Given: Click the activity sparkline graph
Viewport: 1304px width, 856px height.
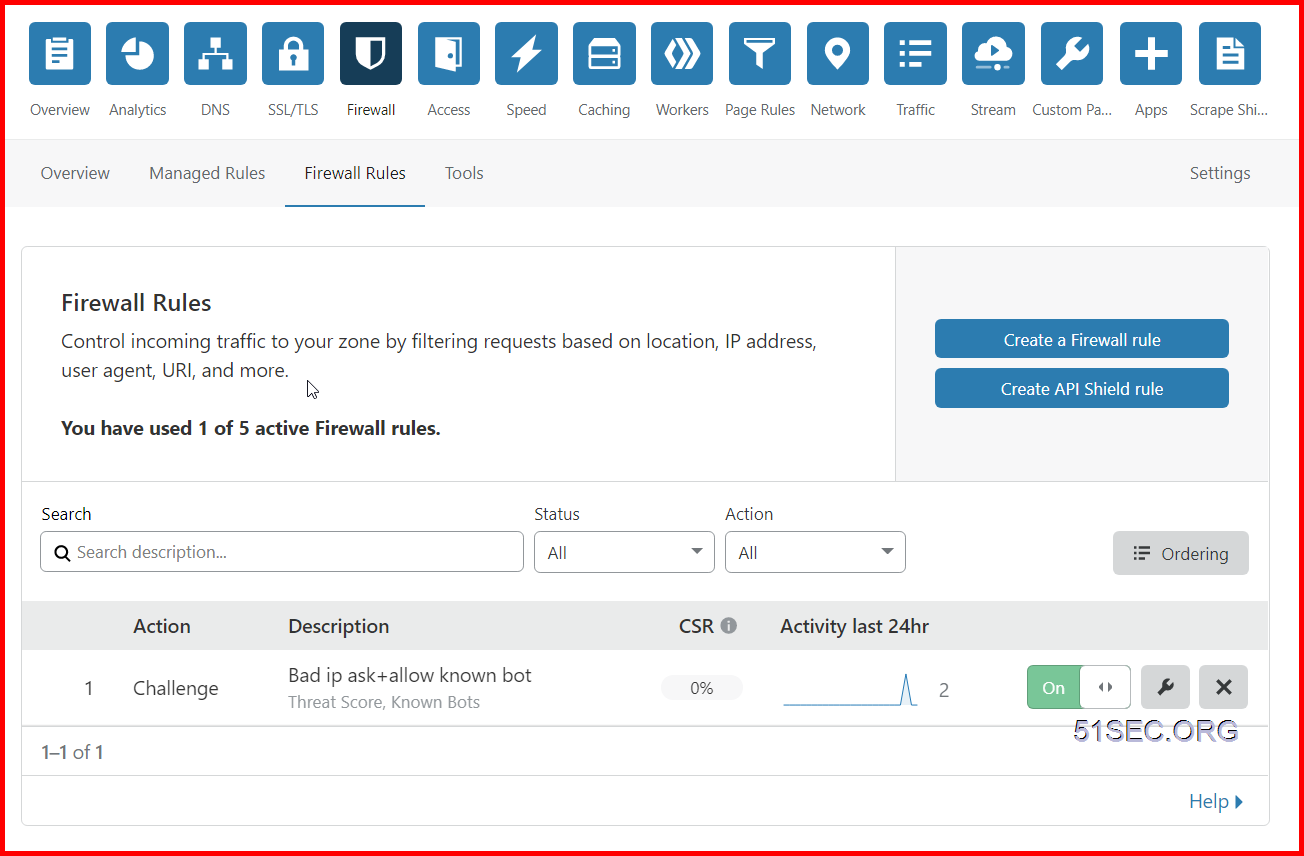Looking at the screenshot, I should 851,690.
